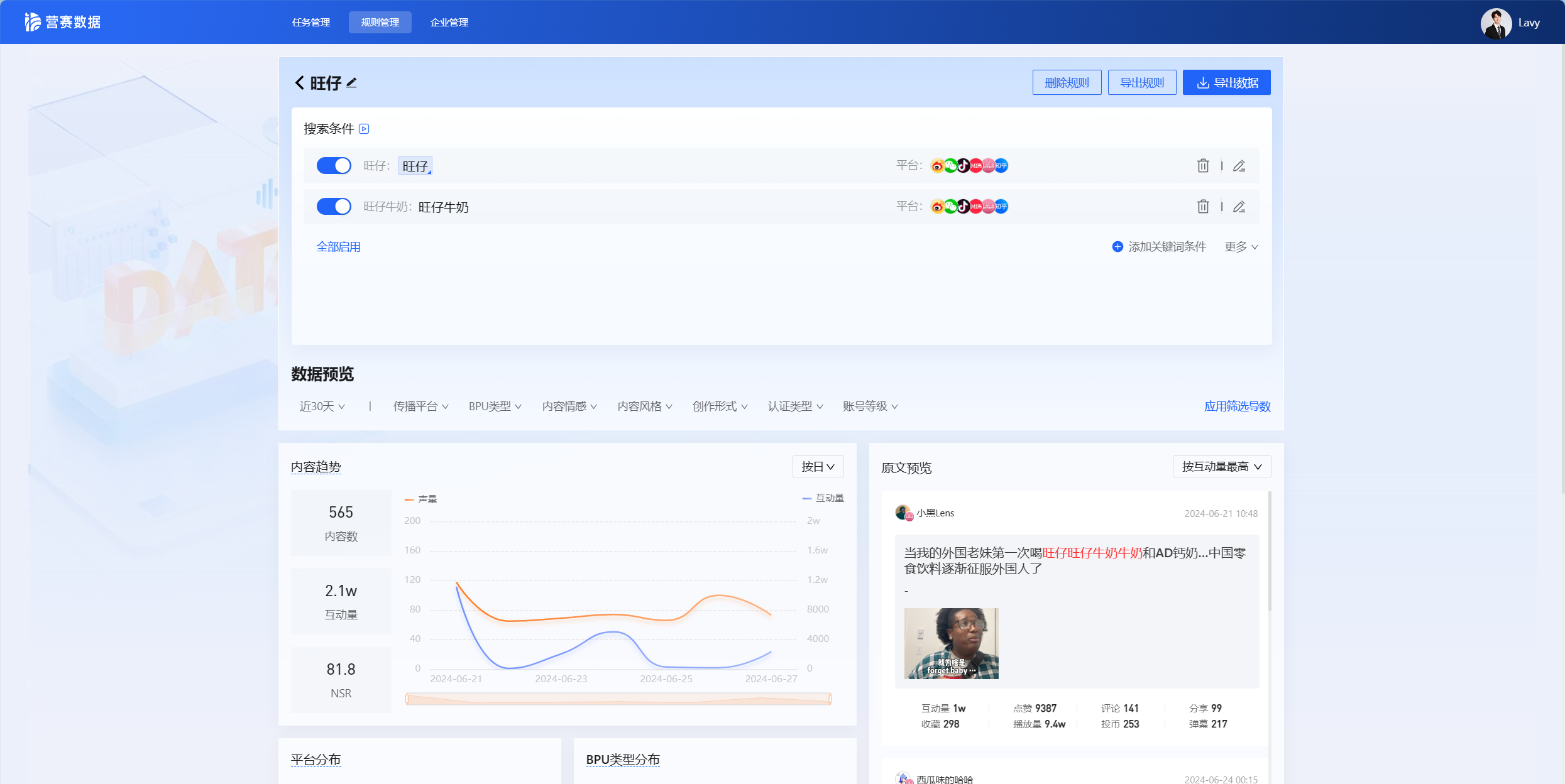Click the left handle of chart range slider
Image resolution: width=1565 pixels, height=784 pixels.
pos(407,699)
